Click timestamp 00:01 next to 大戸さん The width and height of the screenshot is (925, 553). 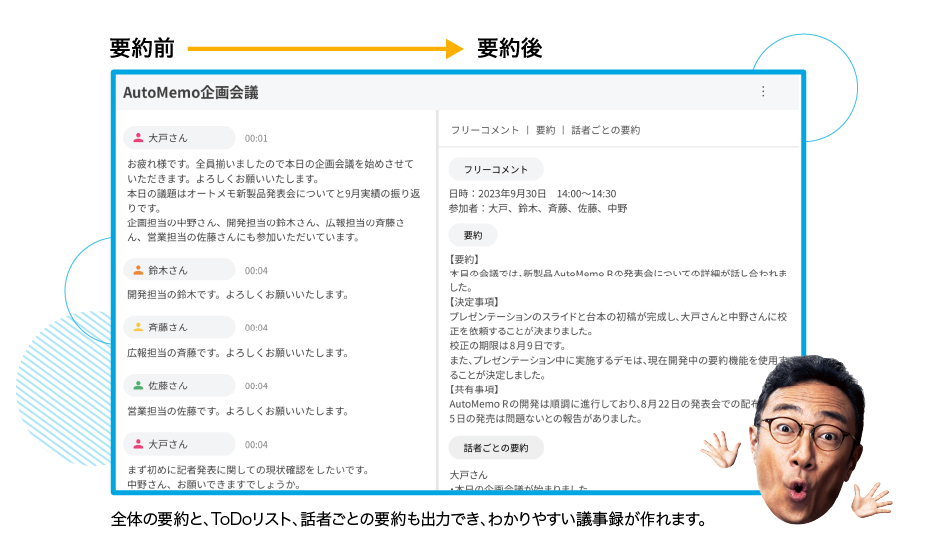(x=256, y=138)
